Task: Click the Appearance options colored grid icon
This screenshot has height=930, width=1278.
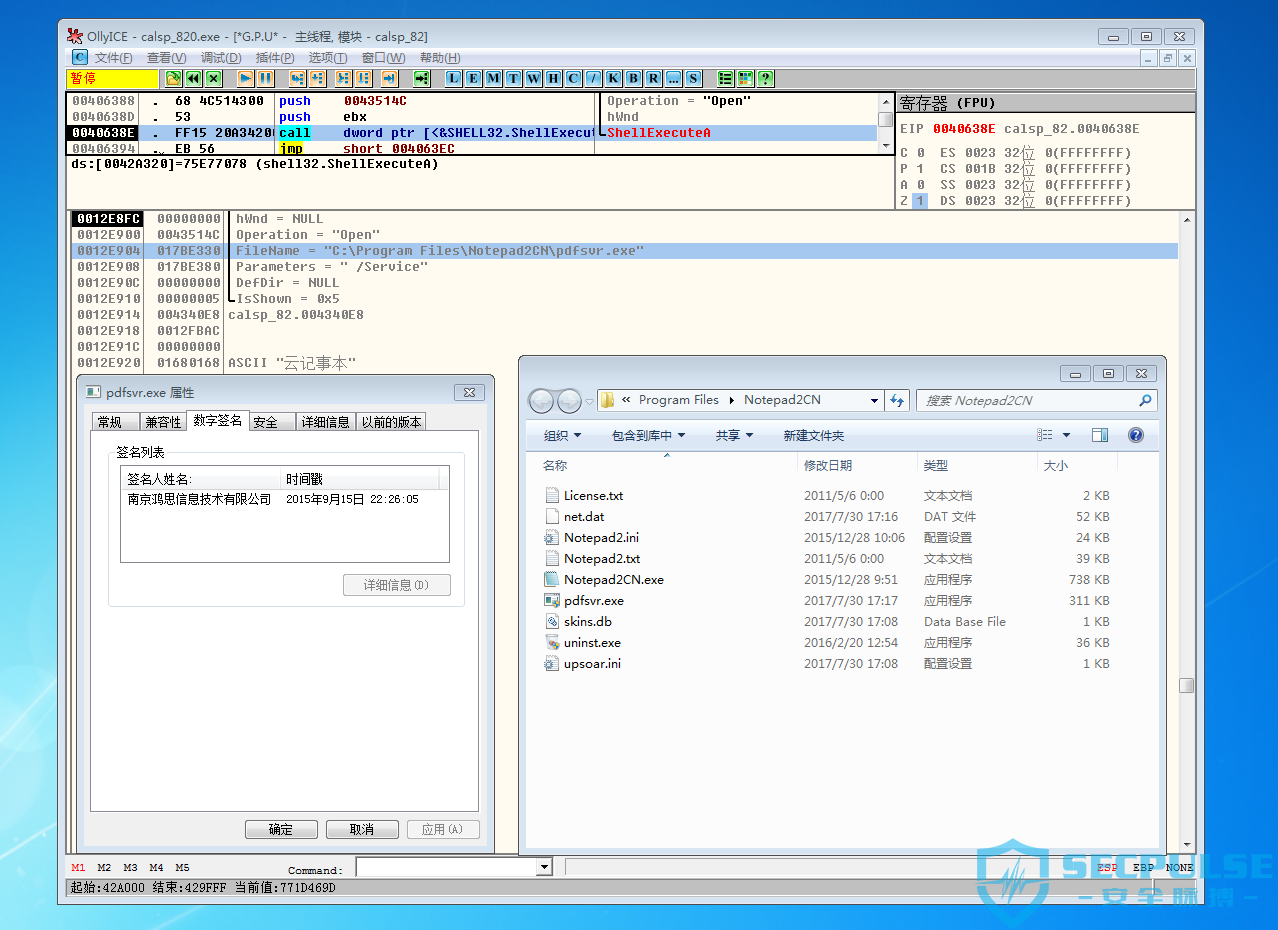Action: (745, 78)
